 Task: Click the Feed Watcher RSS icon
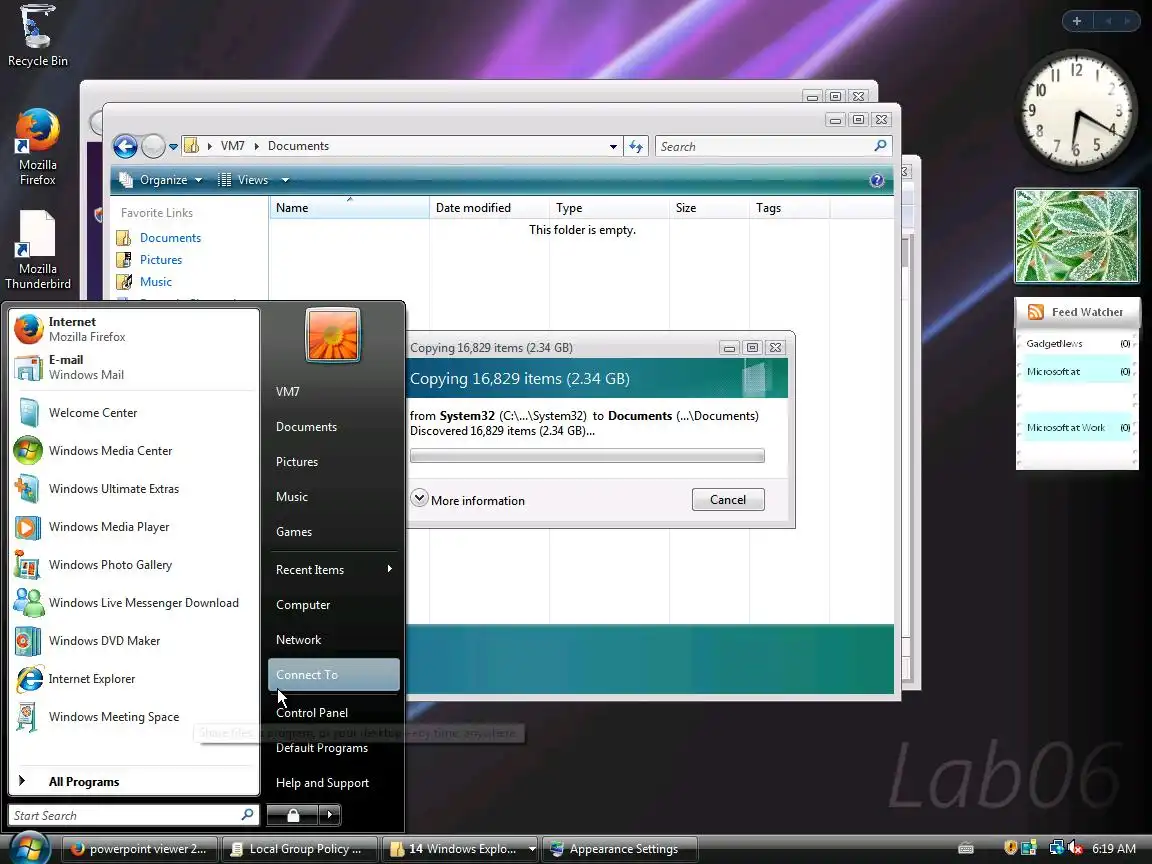[1036, 312]
